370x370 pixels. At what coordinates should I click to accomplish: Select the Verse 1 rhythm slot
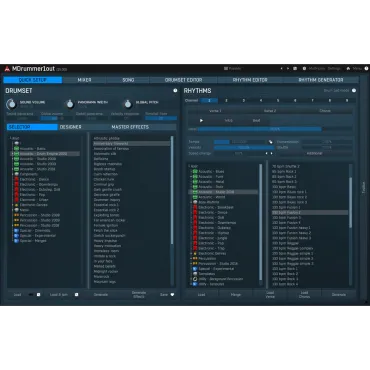(215, 111)
